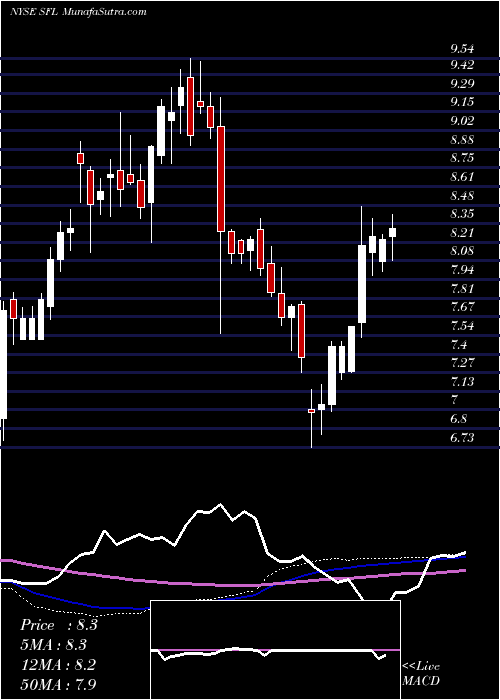Click the 9.15 price axis label
500x700 pixels.
[x=462, y=102]
